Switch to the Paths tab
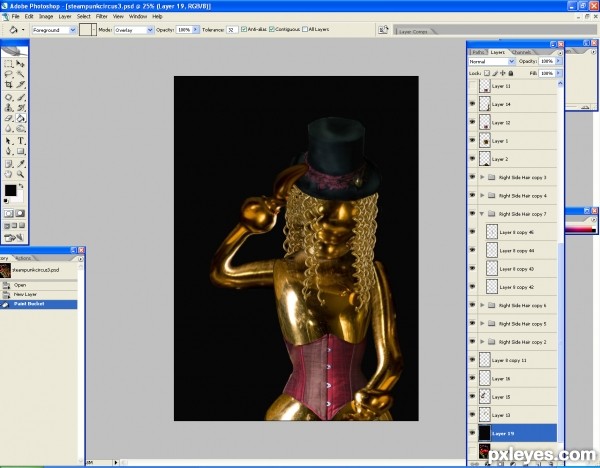Screen dimensions: 600x468 tap(478, 52)
